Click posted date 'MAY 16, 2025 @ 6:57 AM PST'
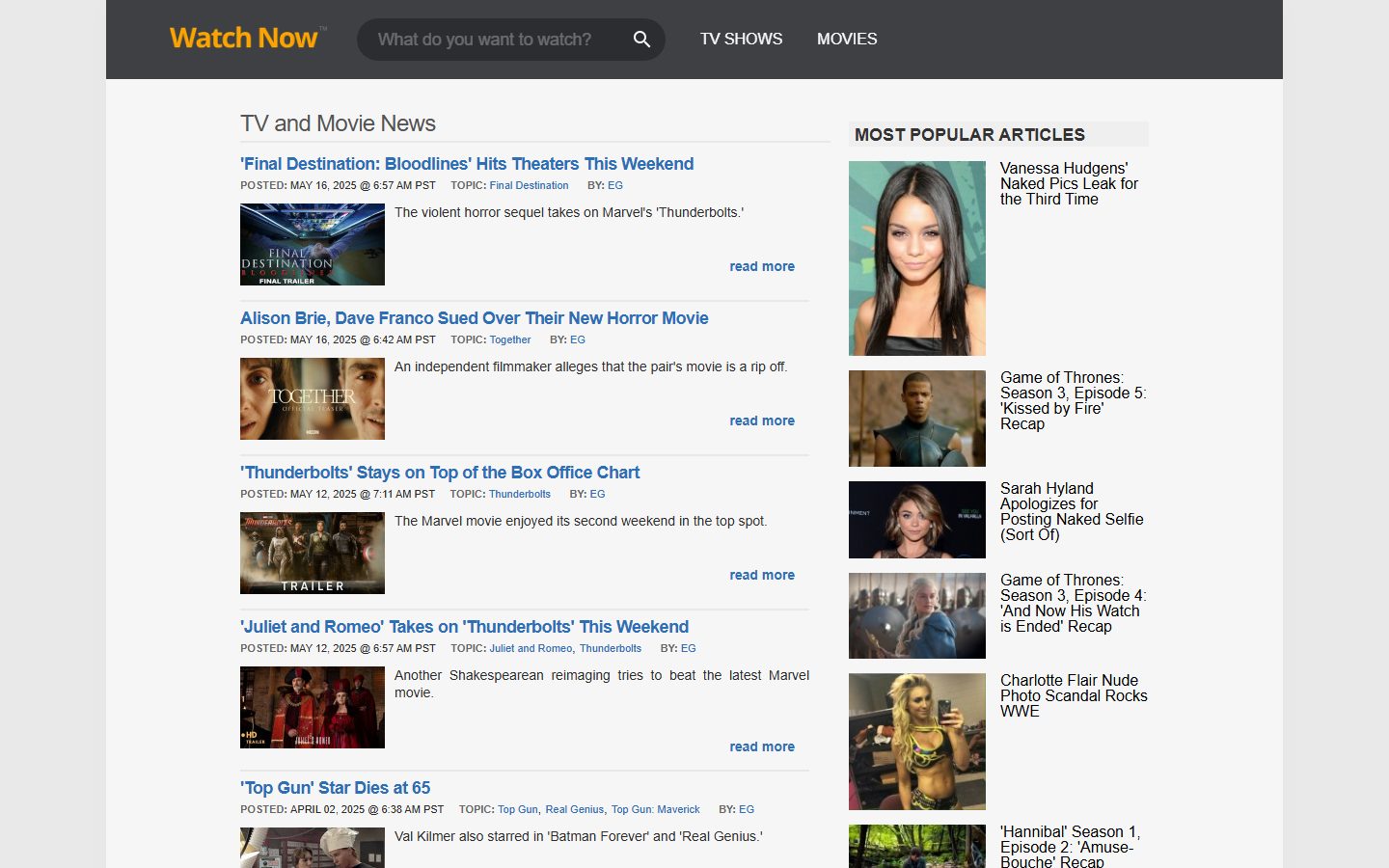This screenshot has height=868, width=1389. point(363,185)
